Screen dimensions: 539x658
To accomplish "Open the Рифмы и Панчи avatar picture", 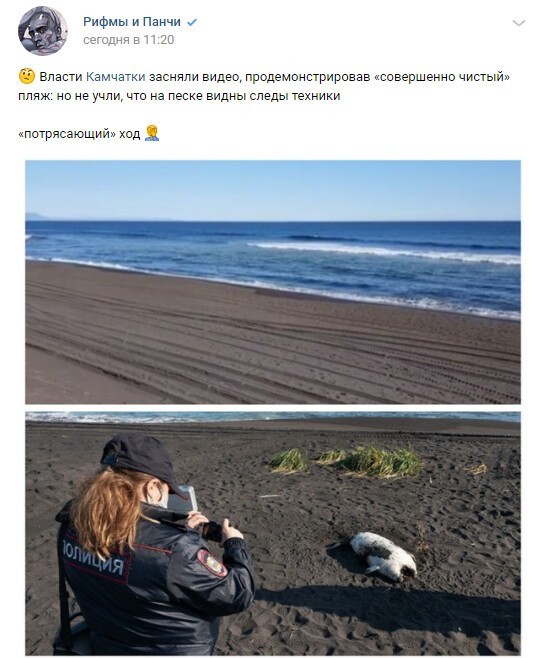I will [x=42, y=31].
